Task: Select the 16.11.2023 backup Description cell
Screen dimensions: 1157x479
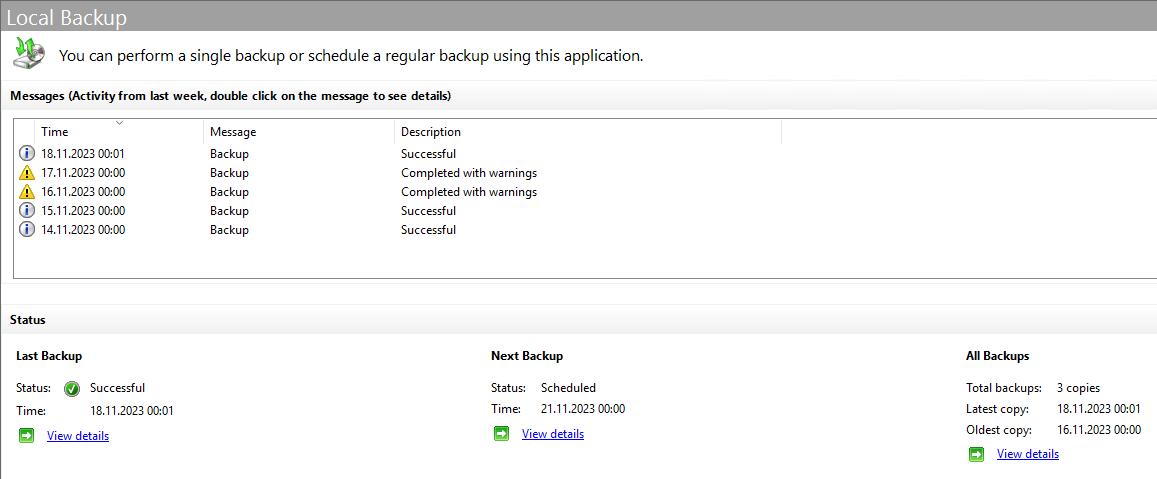Action: click(x=468, y=192)
